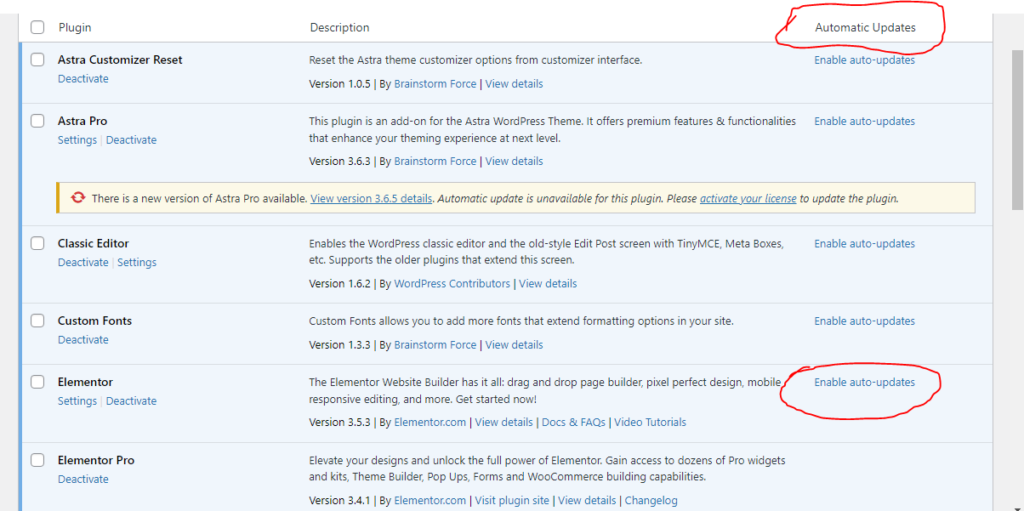Open Brainstorm Force link under Astra Customizer Reset
The image size is (1024, 511).
pos(435,84)
